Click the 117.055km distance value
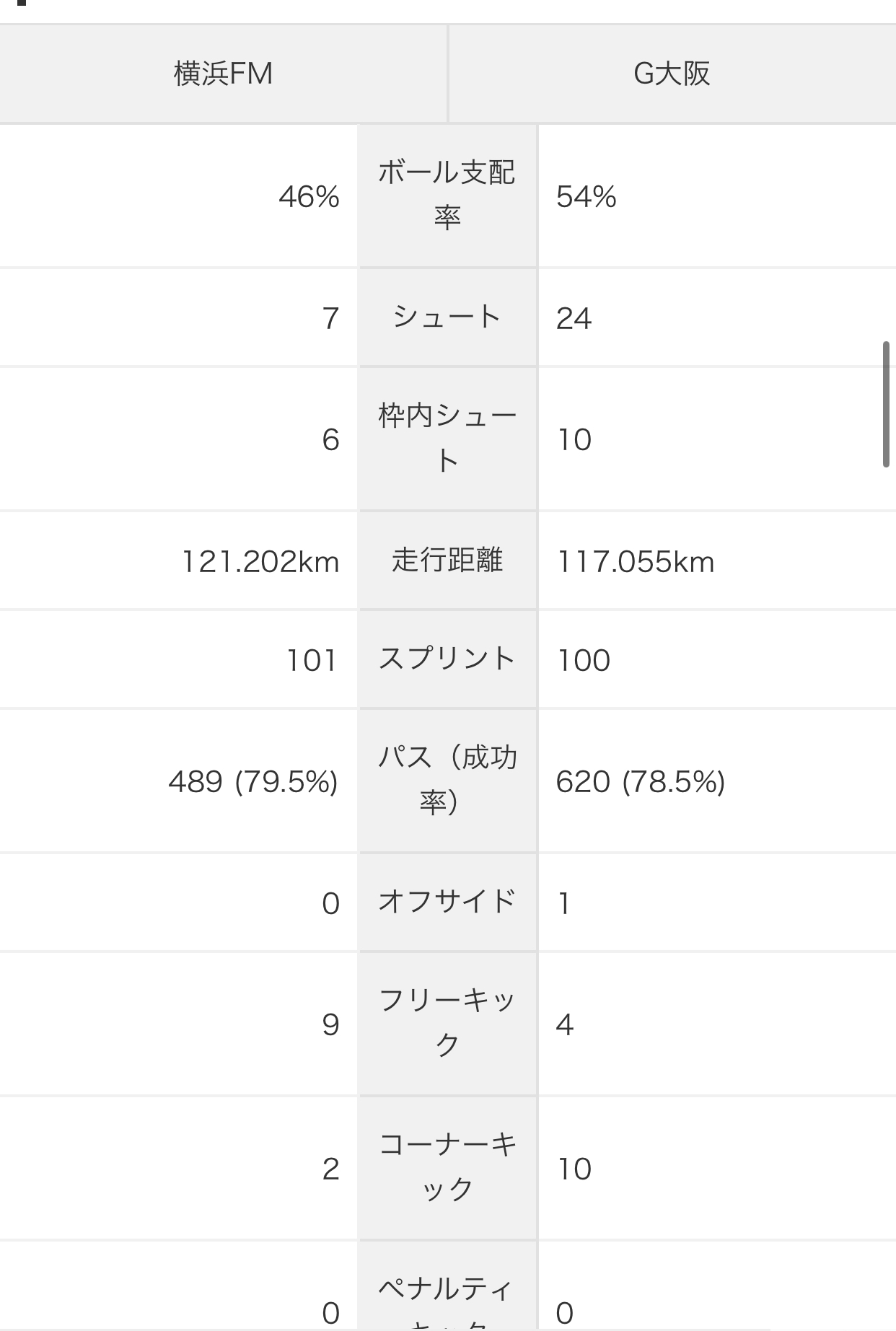 pos(635,561)
